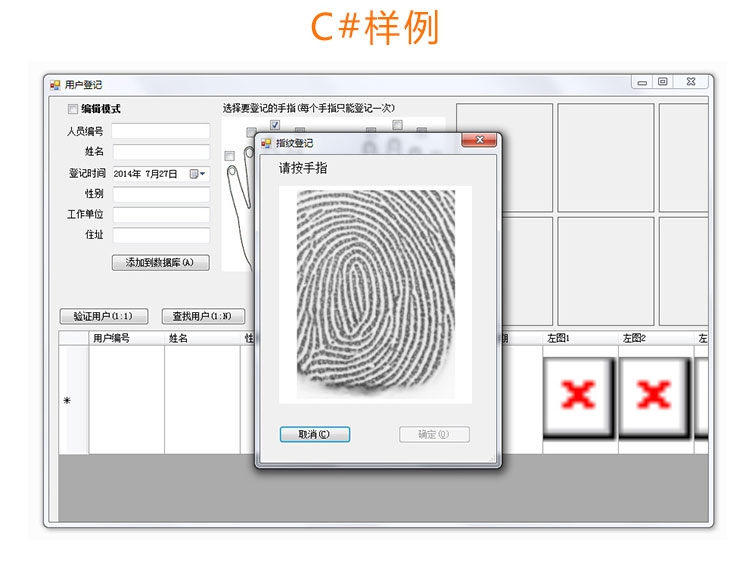Click the fingerprint preview image
This screenshot has height=584, width=750.
375,294
